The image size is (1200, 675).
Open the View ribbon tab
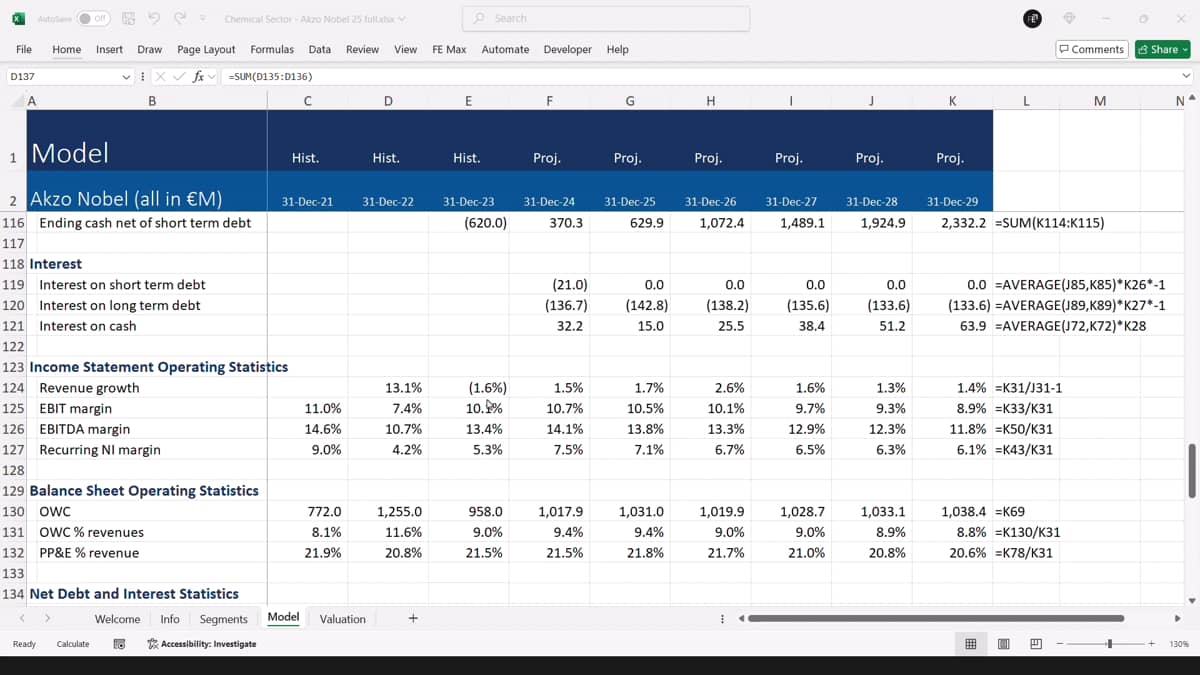(x=405, y=49)
